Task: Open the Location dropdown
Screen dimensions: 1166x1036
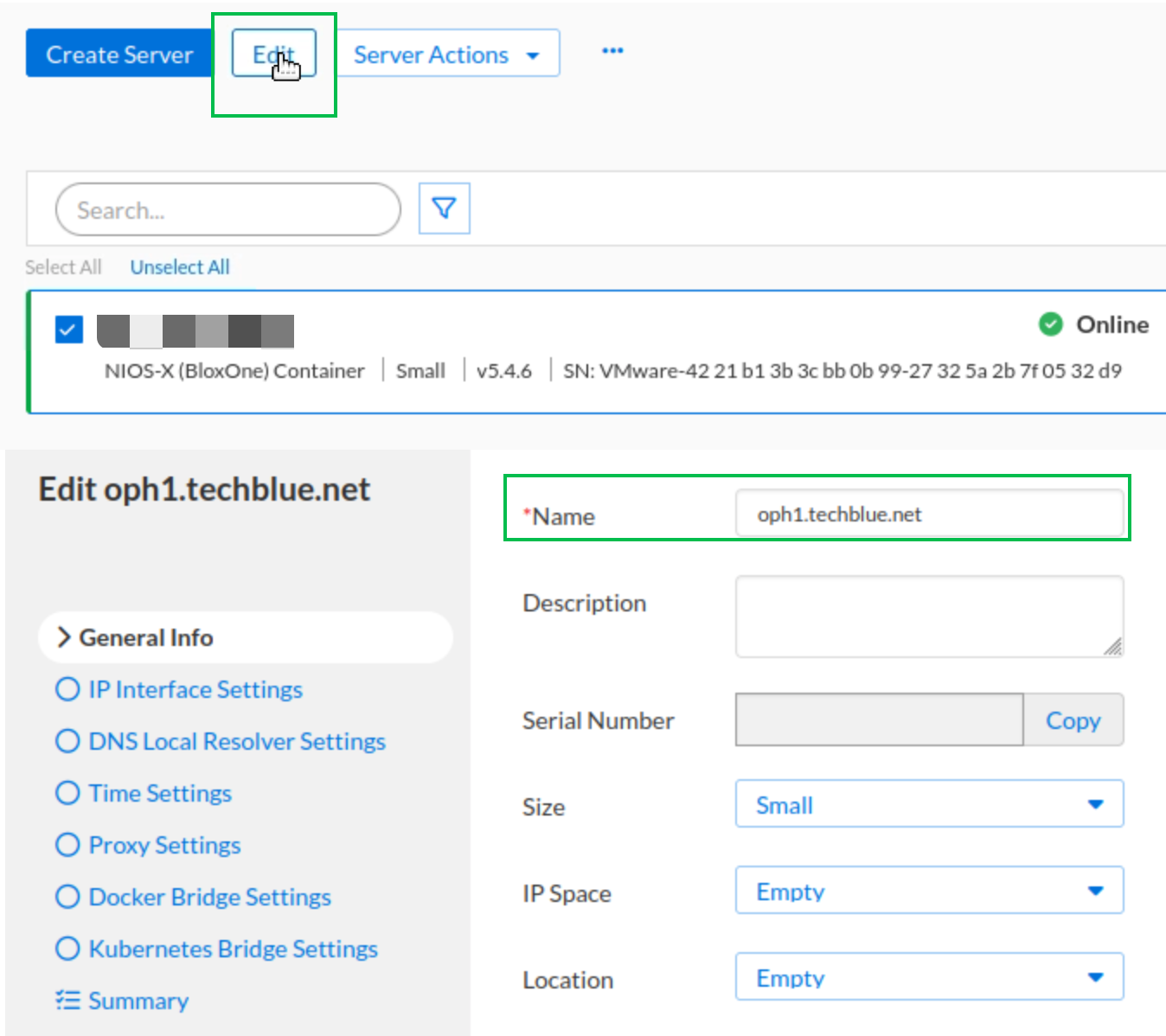Action: pyautogui.click(x=928, y=977)
